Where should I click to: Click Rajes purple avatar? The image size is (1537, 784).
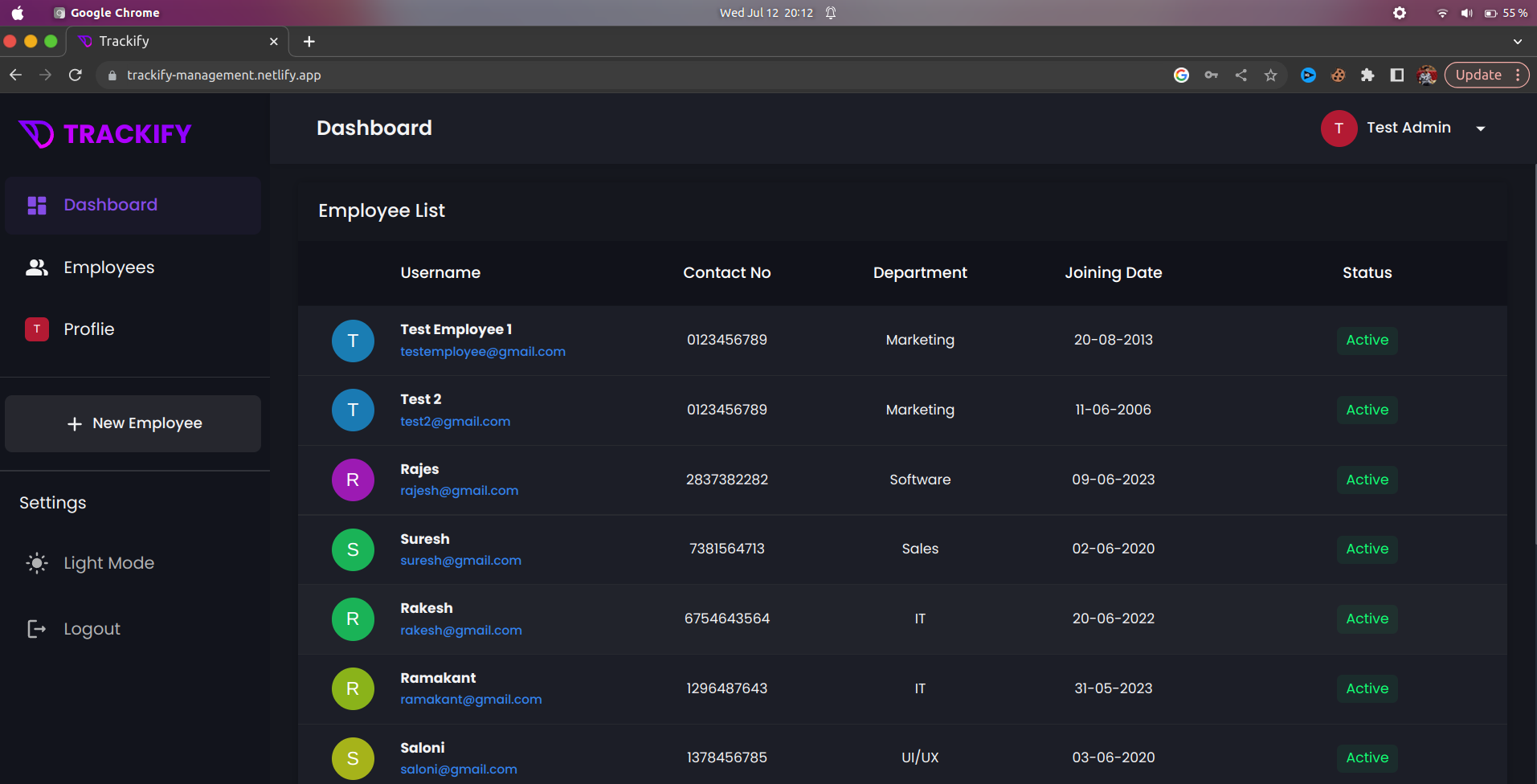[x=353, y=480]
